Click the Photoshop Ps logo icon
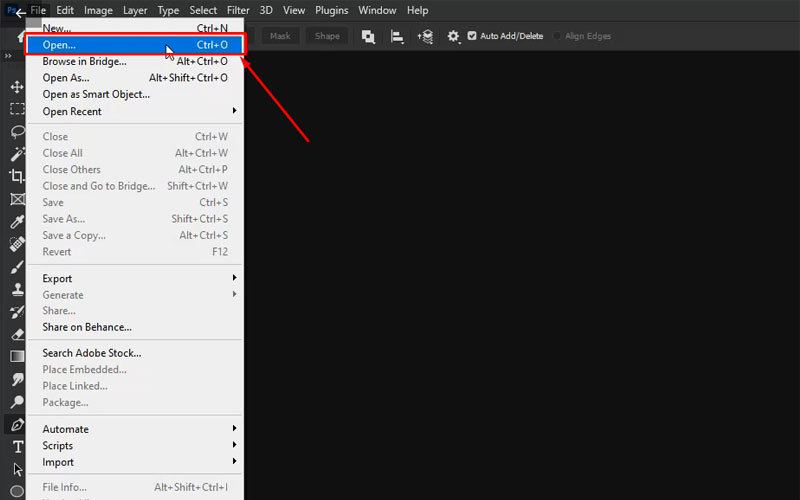800x500 pixels. pos(10,10)
